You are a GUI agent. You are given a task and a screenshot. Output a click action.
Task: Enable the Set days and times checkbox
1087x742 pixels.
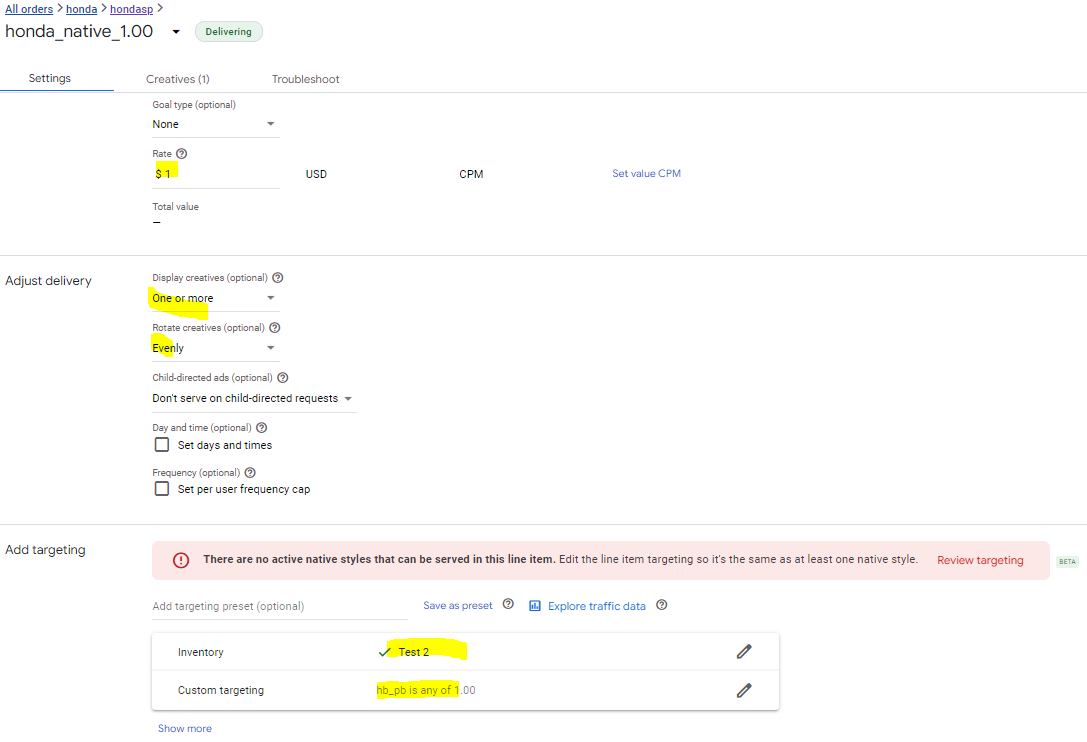pyautogui.click(x=162, y=445)
